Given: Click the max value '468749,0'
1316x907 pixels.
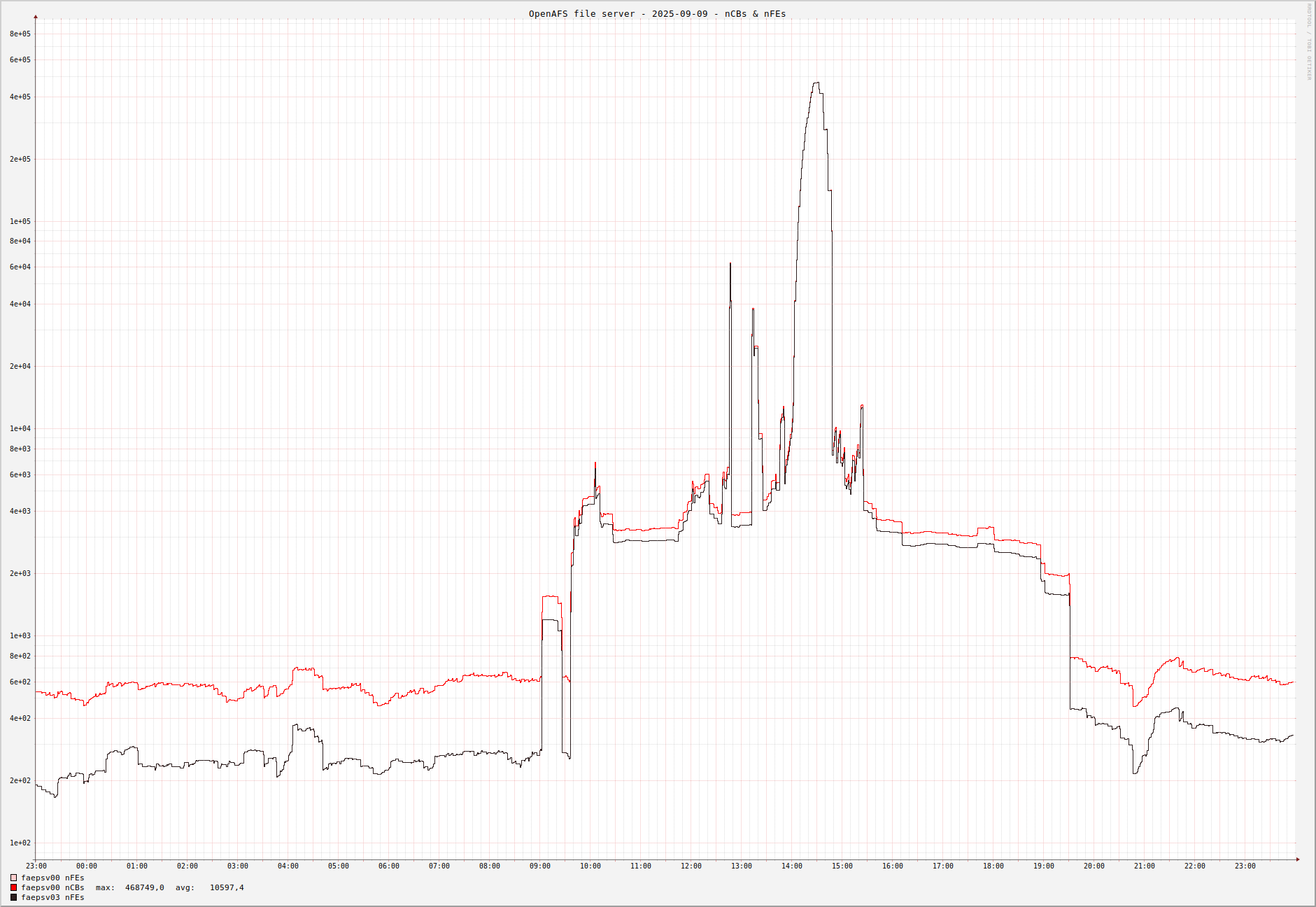Looking at the screenshot, I should coord(145,887).
